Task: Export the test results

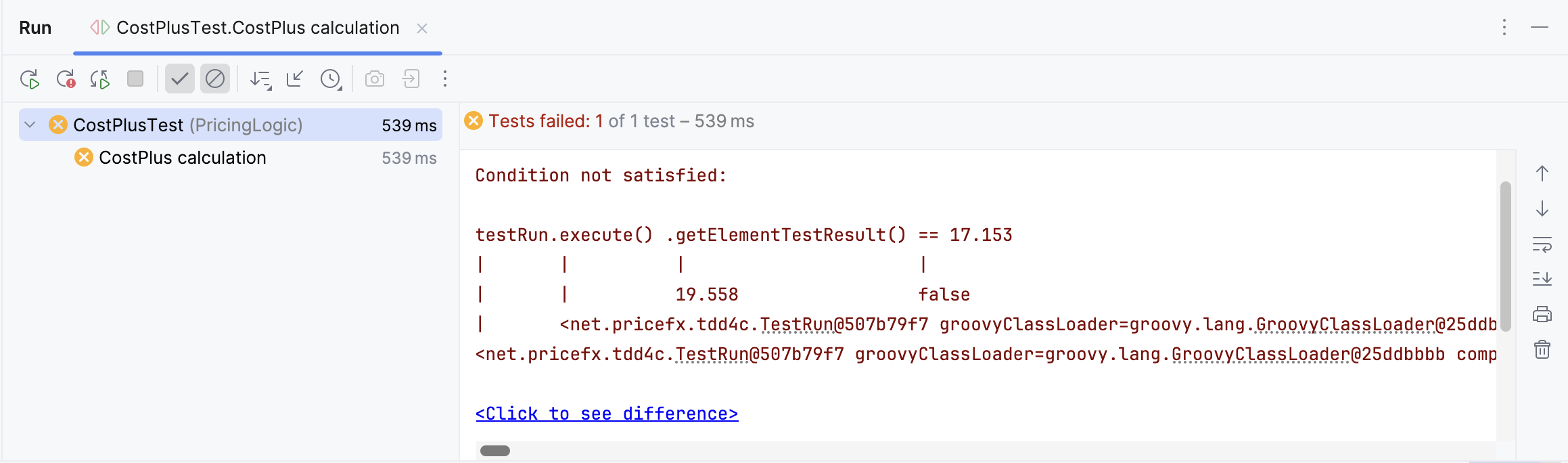Action: click(x=411, y=79)
